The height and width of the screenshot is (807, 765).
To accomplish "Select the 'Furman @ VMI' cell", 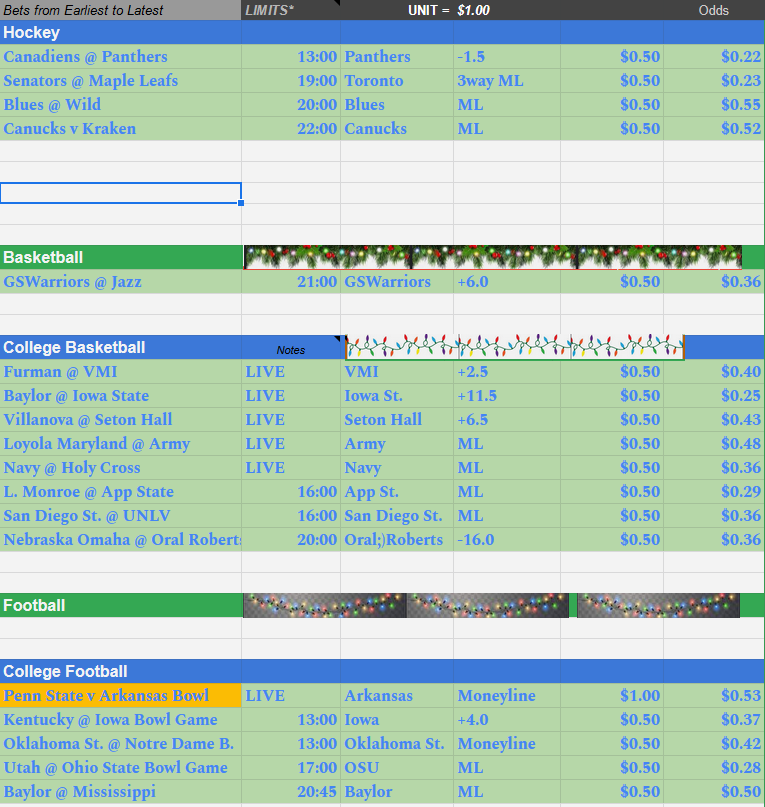I will tap(120, 372).
